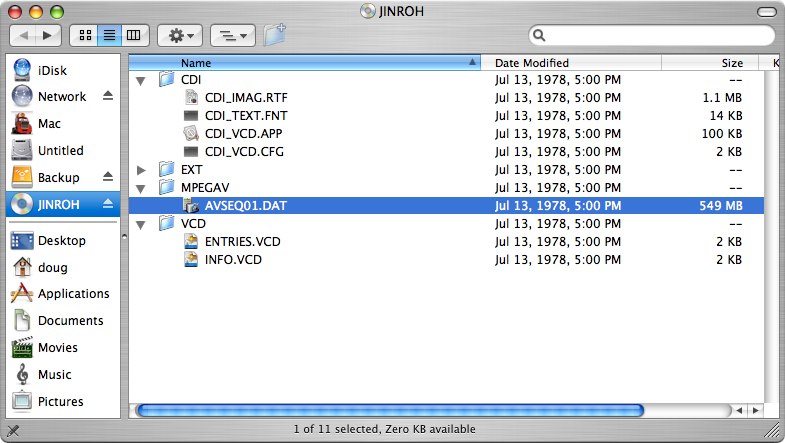Click the 14 KB size value

[726, 116]
